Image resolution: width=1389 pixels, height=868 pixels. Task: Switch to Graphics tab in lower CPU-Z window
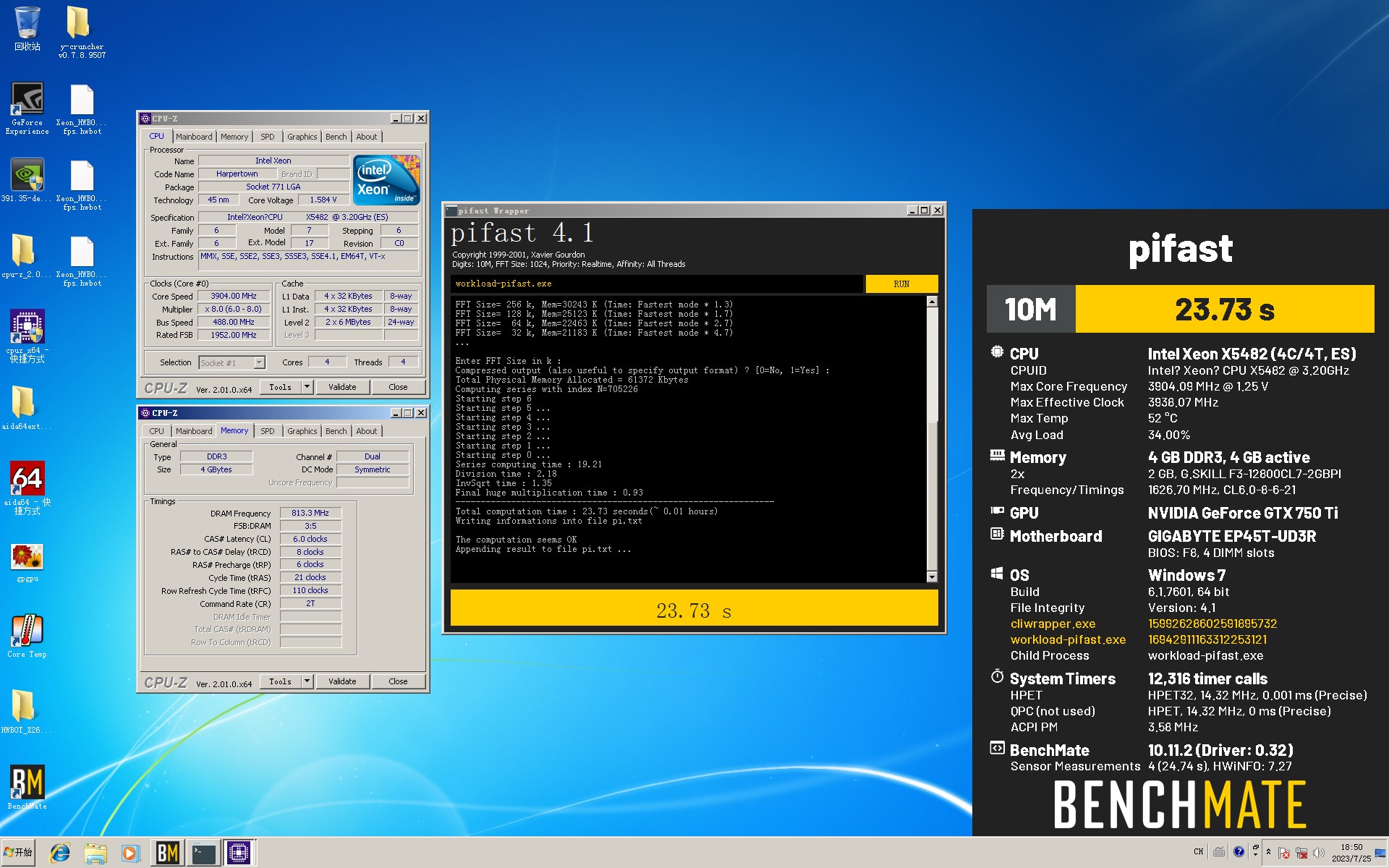[x=302, y=431]
